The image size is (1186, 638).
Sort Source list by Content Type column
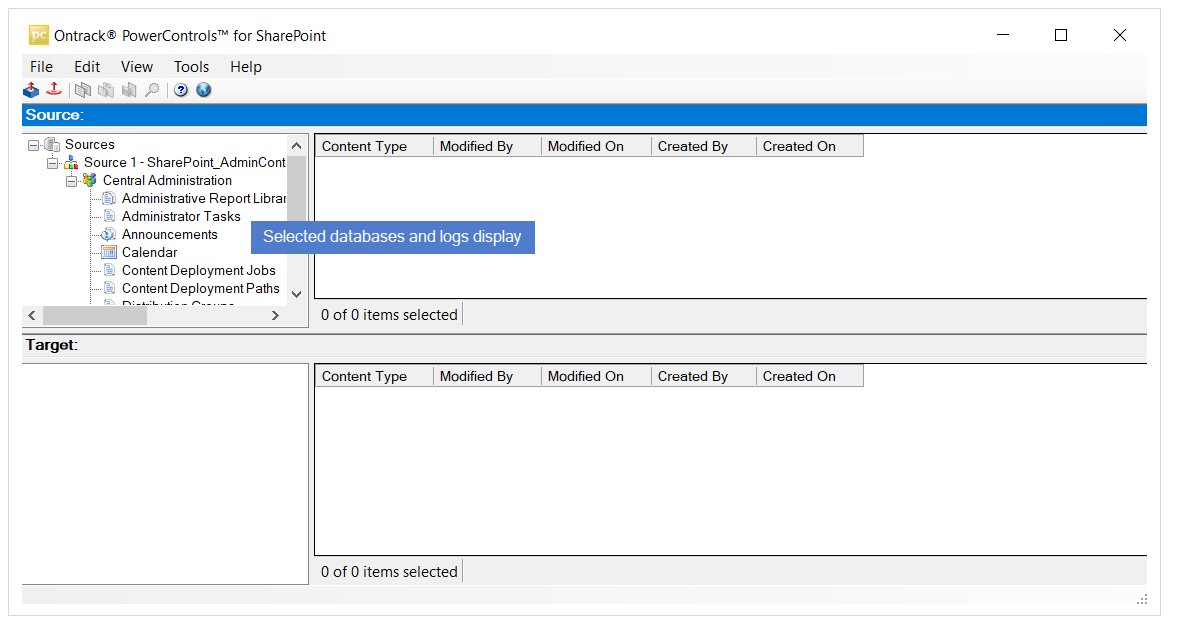[374, 146]
